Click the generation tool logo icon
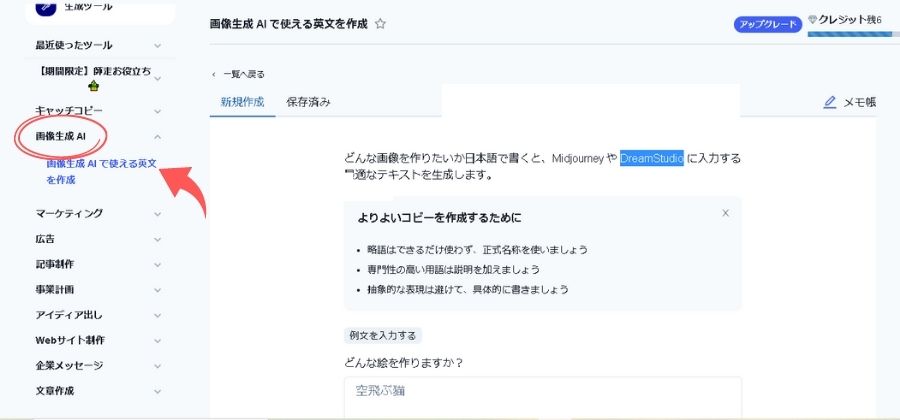The image size is (900, 420). [46, 7]
